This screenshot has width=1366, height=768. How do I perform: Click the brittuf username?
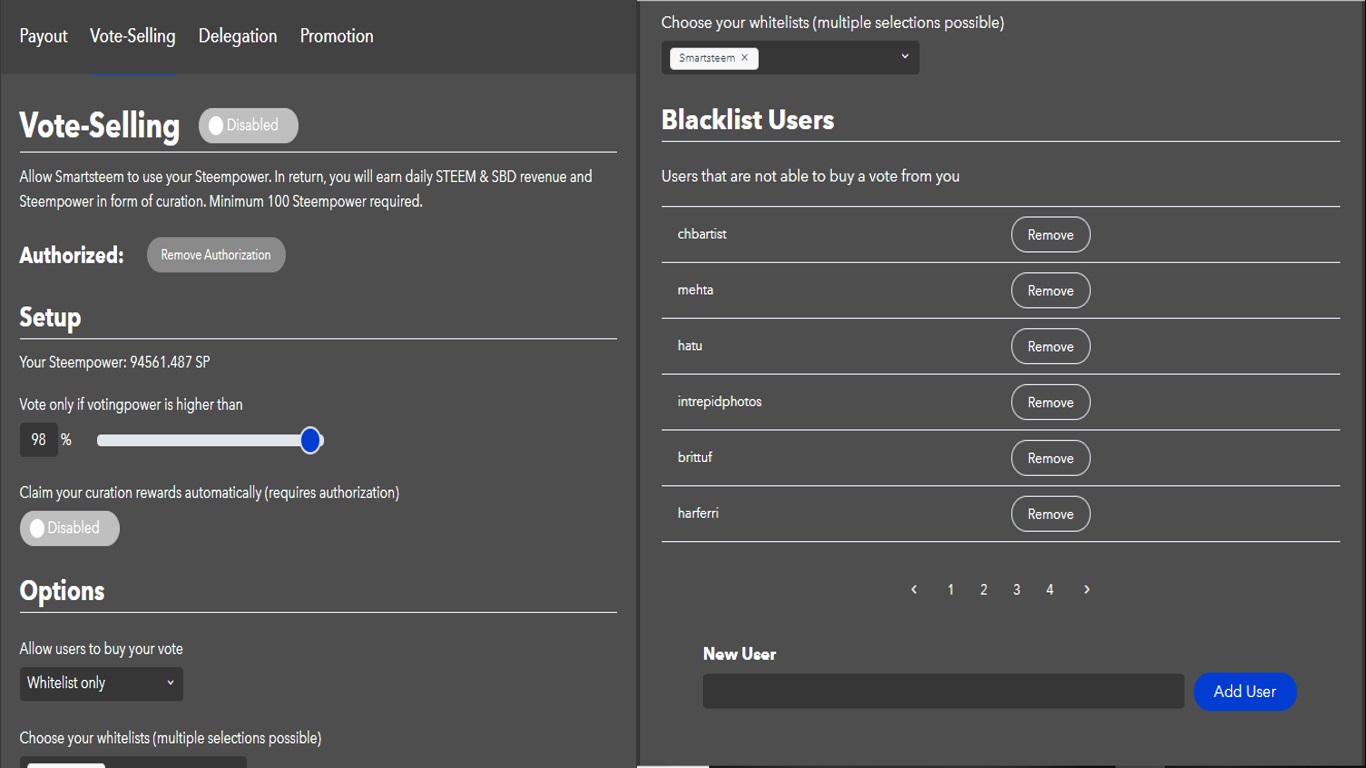point(695,457)
